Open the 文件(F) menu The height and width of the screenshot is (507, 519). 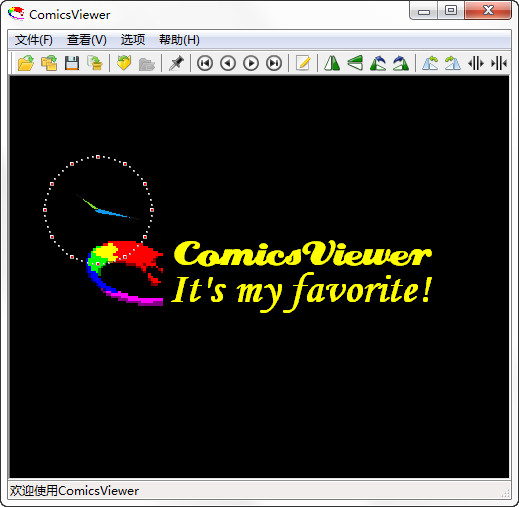point(34,40)
